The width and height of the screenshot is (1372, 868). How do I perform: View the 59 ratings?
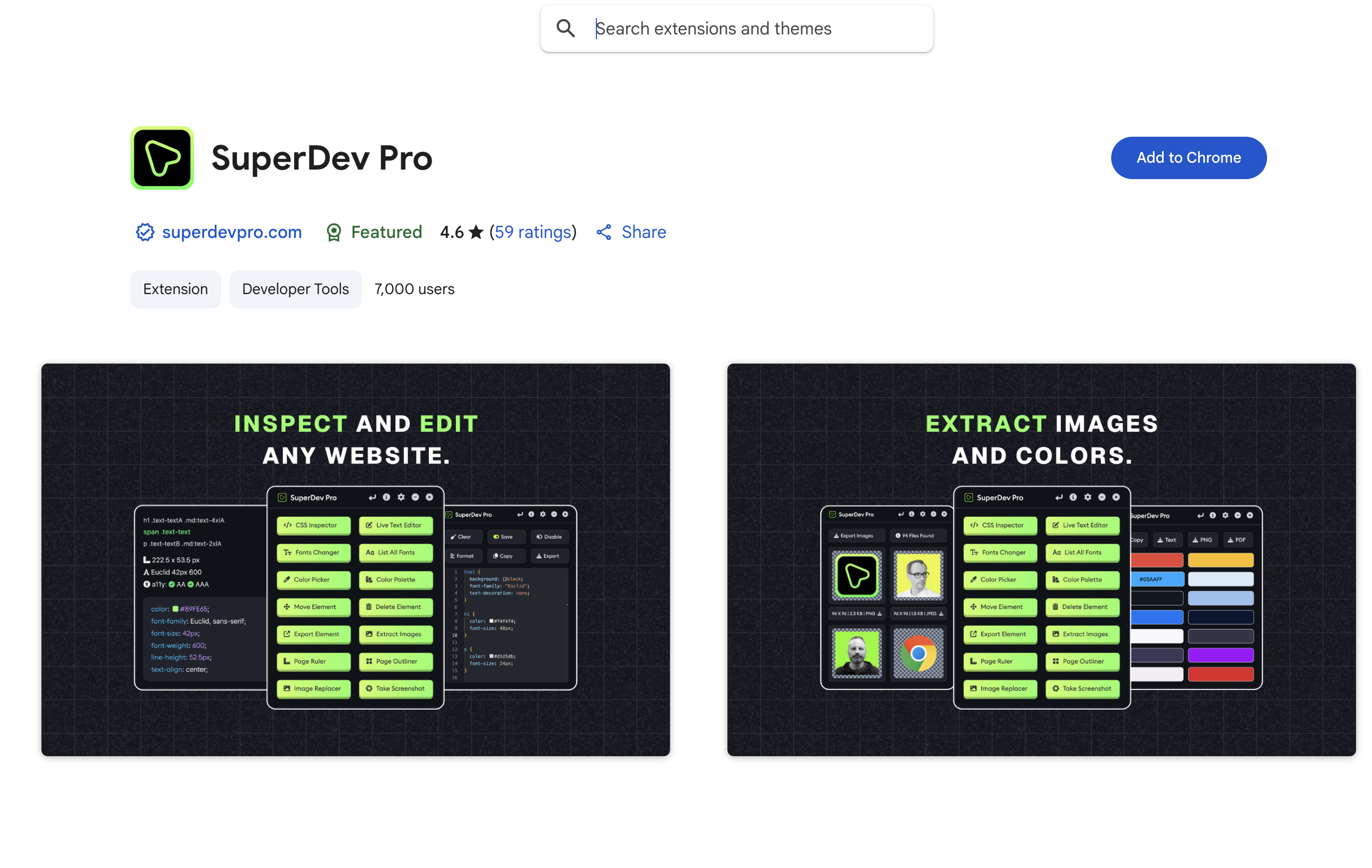point(533,232)
